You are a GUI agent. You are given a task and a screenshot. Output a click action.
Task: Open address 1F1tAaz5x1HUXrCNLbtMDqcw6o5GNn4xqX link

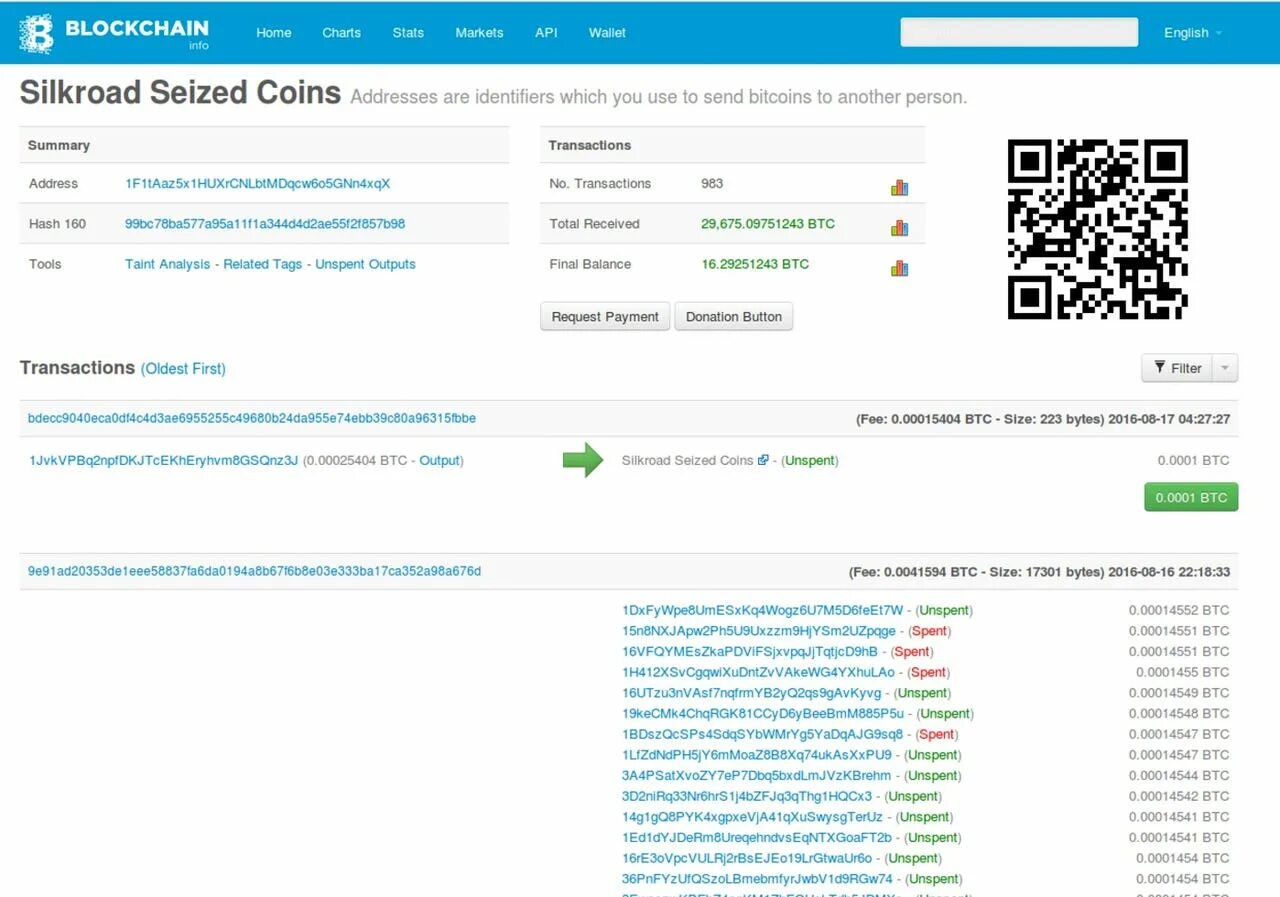(257, 183)
